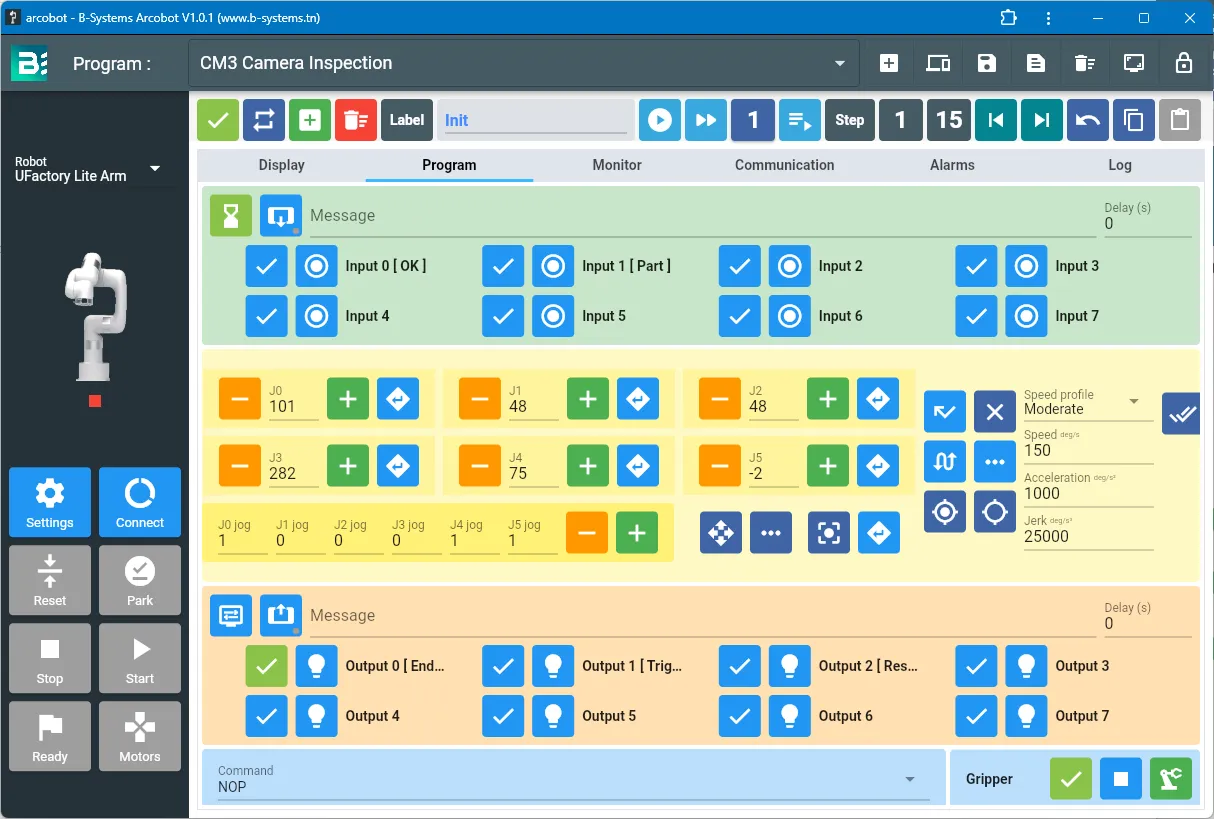Screen dimensions: 1214x819
Task: Click the save program floppy icon
Action: click(987, 63)
